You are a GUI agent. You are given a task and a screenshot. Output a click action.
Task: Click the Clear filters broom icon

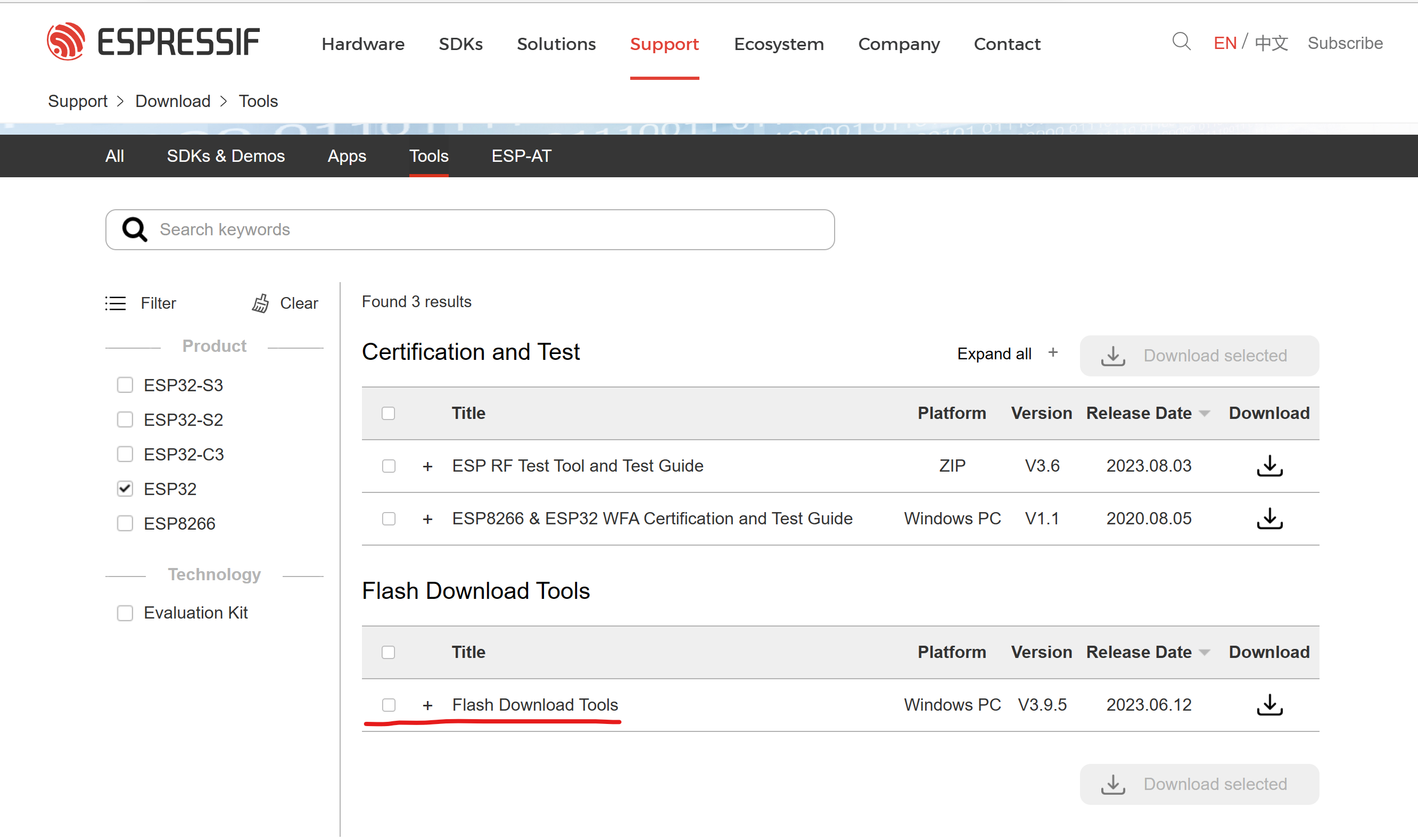coord(260,303)
